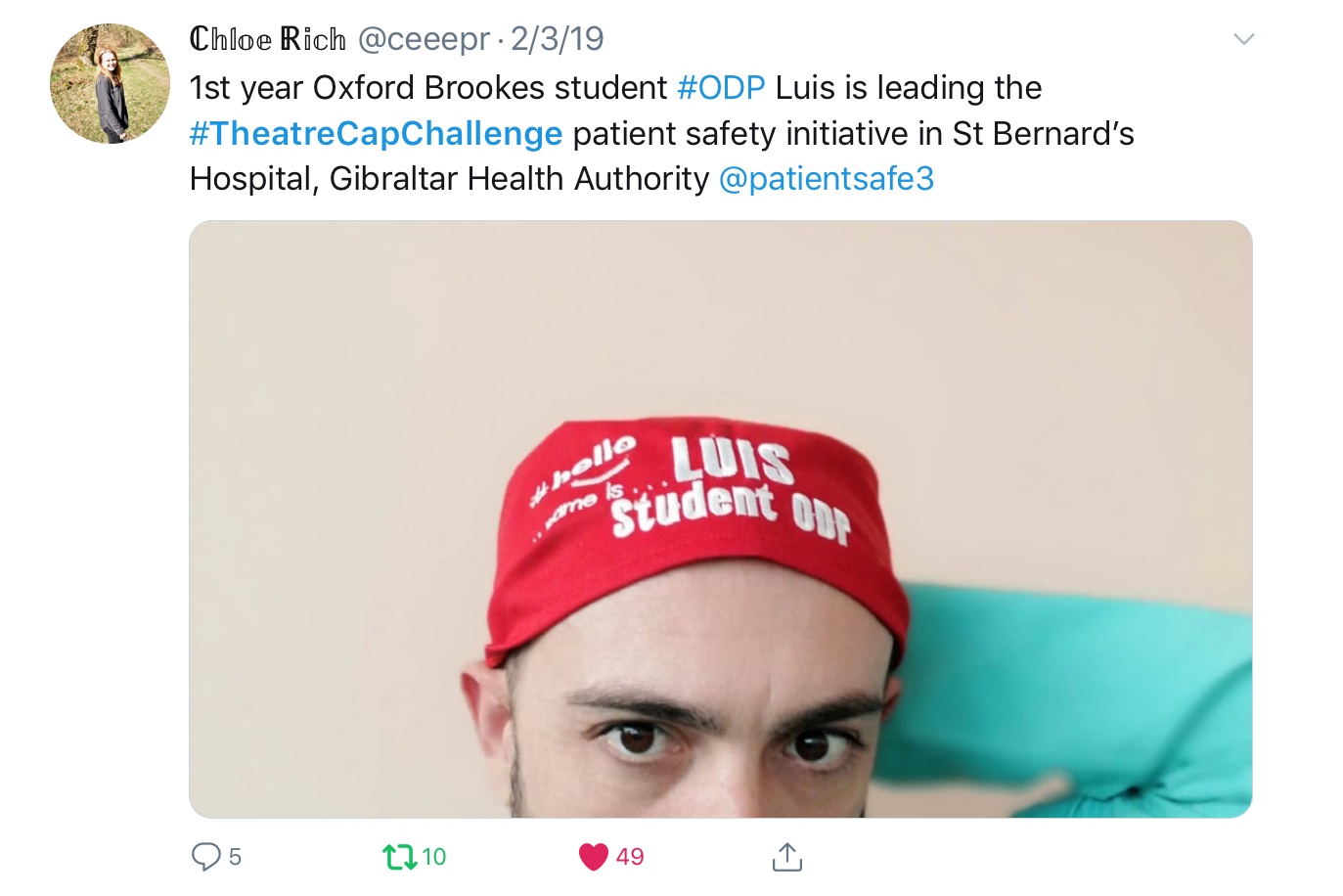Click the reply count 5
This screenshot has width=1343, height=896.
tap(235, 857)
